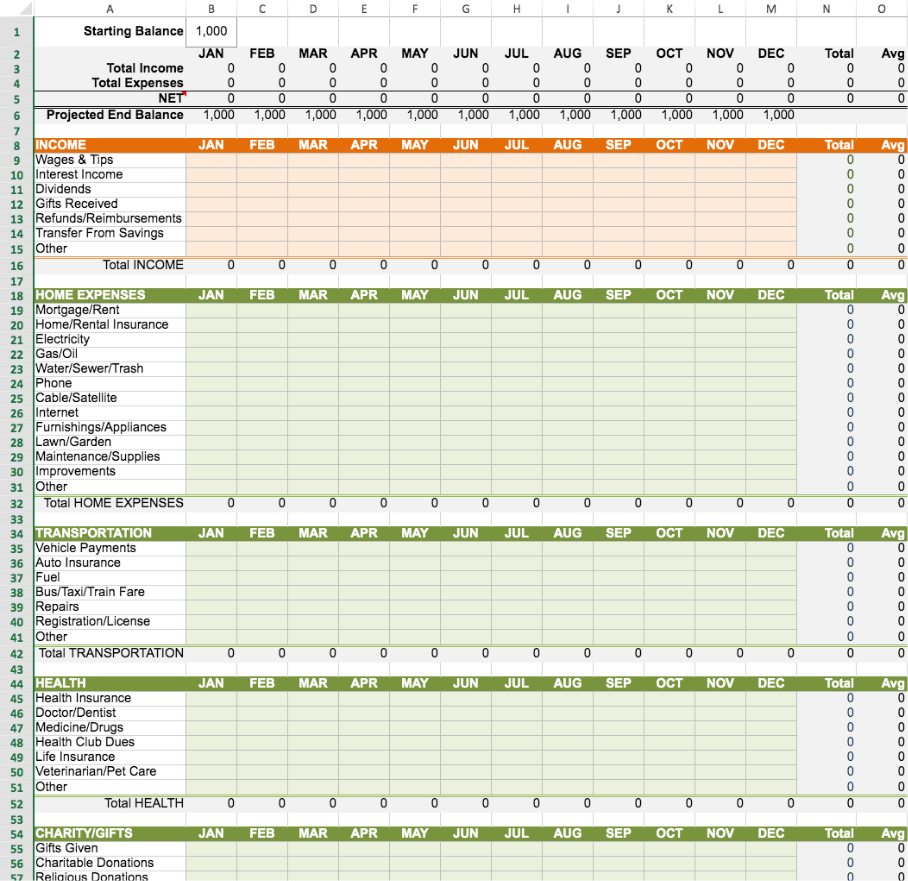Click the Bus/Taxi/Train Fare row label
The width and height of the screenshot is (908, 881).
pos(90,592)
